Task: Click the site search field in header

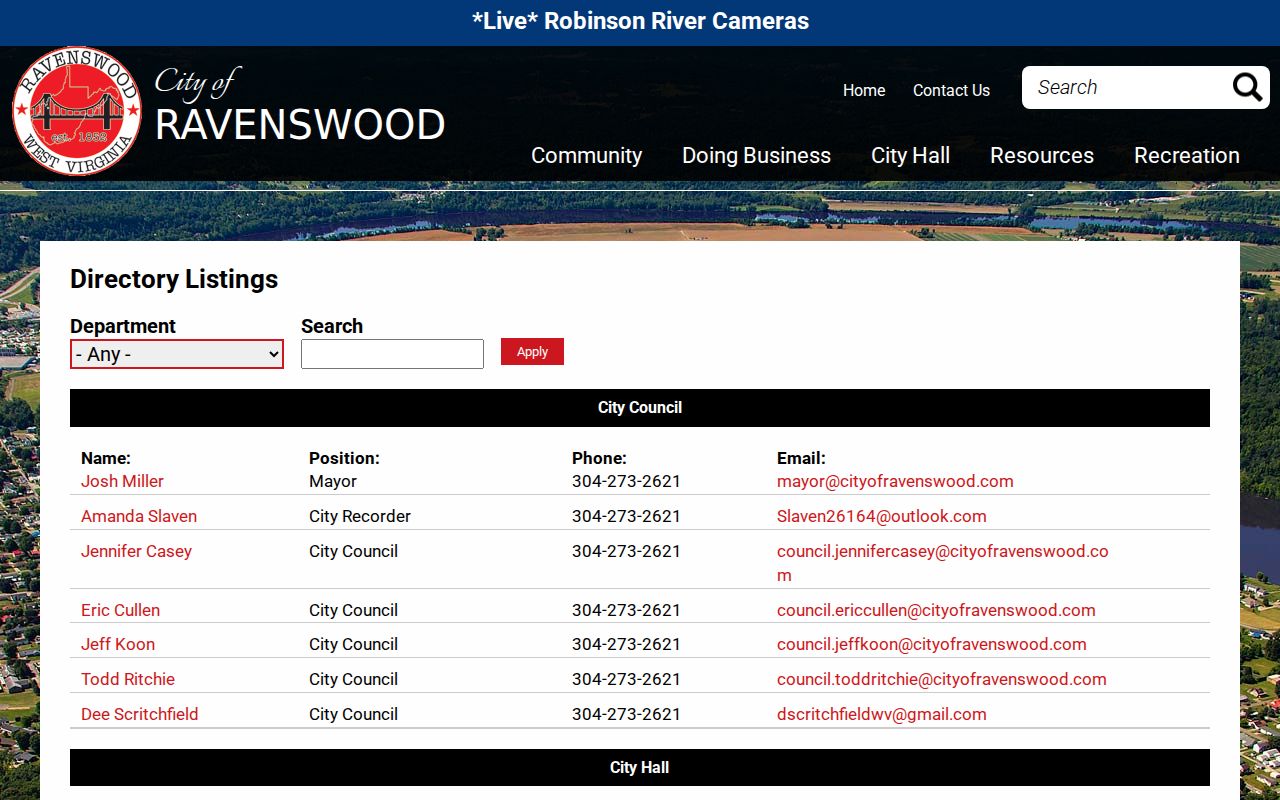Action: pyautogui.click(x=1127, y=88)
